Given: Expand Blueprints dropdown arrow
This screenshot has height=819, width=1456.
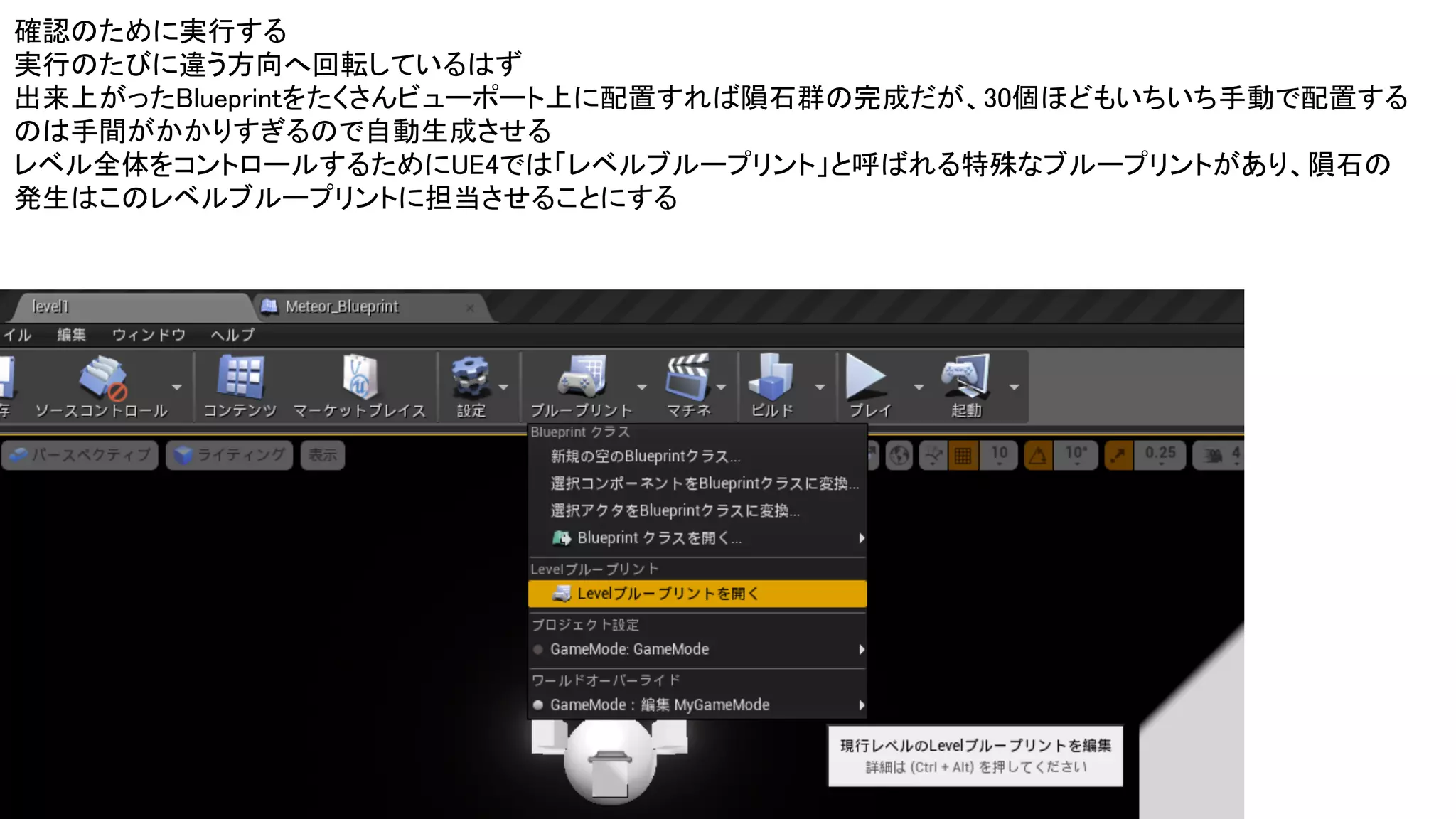Looking at the screenshot, I should 642,387.
